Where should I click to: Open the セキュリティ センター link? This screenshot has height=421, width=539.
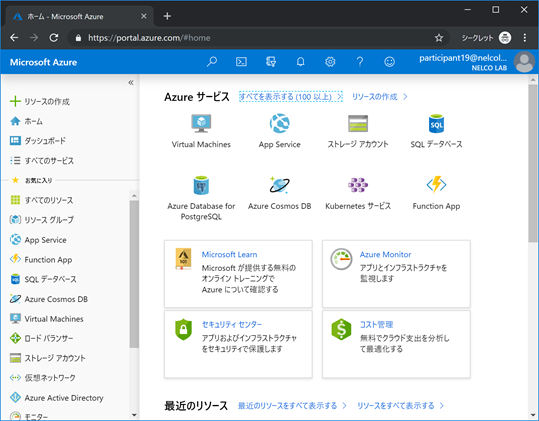[x=232, y=324]
